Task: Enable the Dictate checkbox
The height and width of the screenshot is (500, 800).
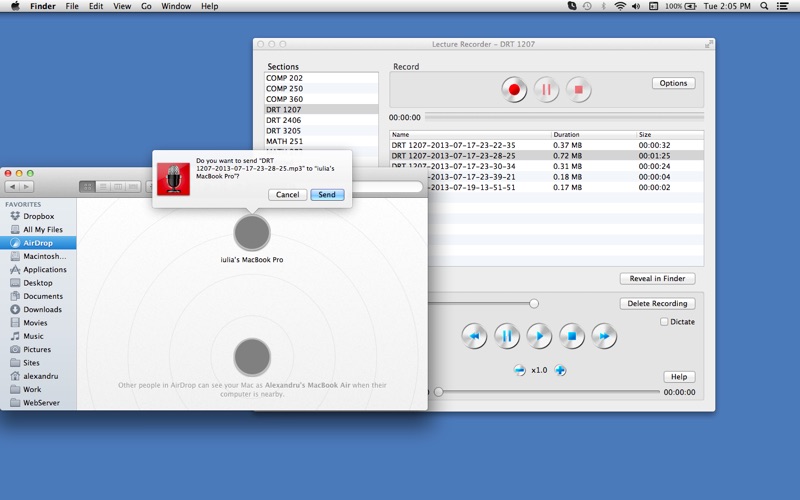Action: click(664, 322)
